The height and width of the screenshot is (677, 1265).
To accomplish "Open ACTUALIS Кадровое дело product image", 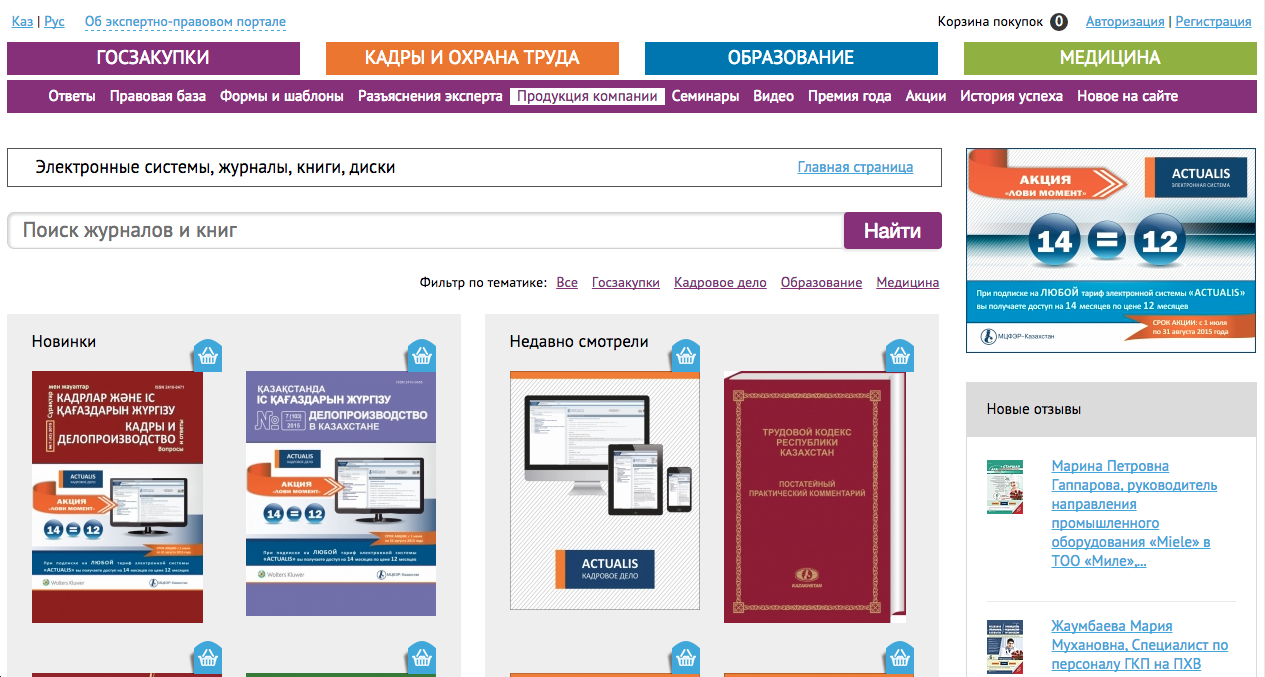I will tap(605, 491).
